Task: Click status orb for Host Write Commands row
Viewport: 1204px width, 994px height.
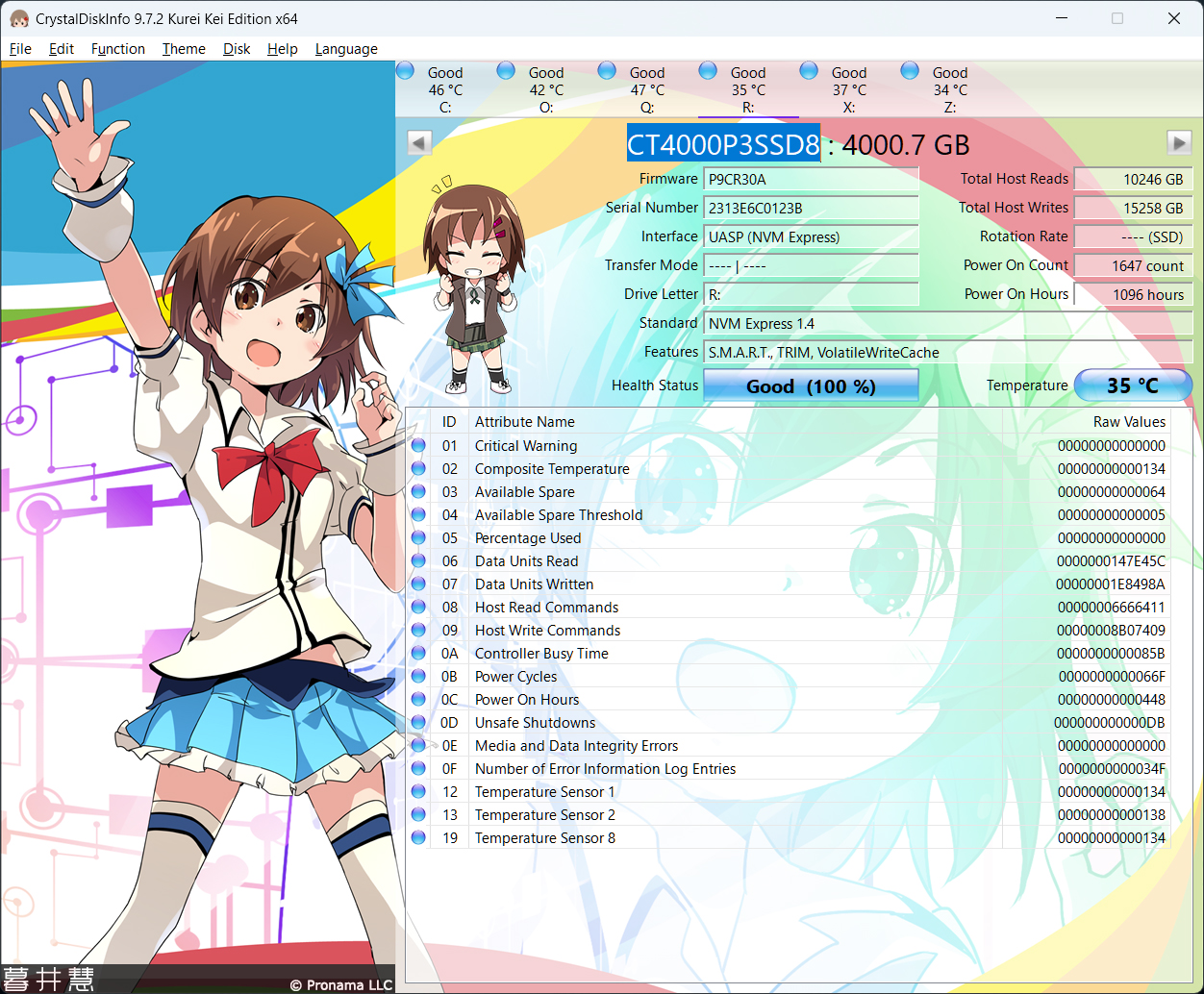Action: 418,631
